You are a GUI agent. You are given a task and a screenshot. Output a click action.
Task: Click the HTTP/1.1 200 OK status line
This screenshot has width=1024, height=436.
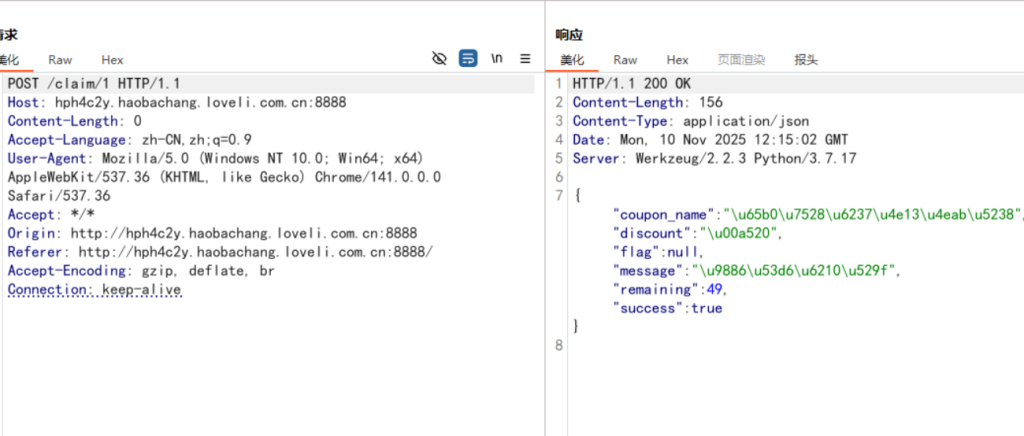point(629,84)
